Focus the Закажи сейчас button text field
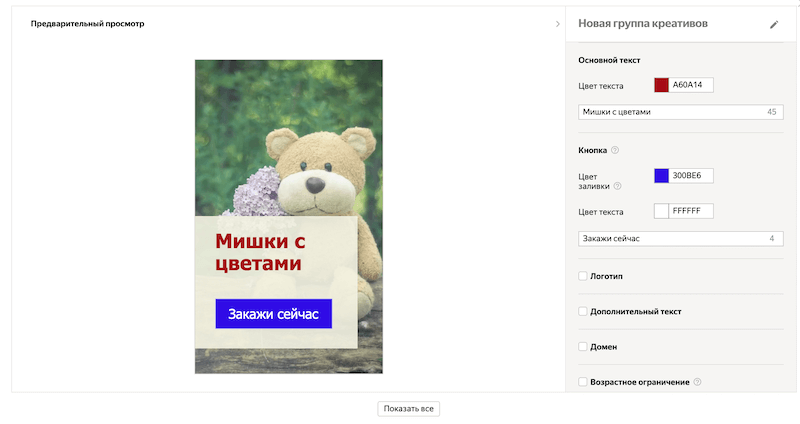800x424 pixels. 670,239
